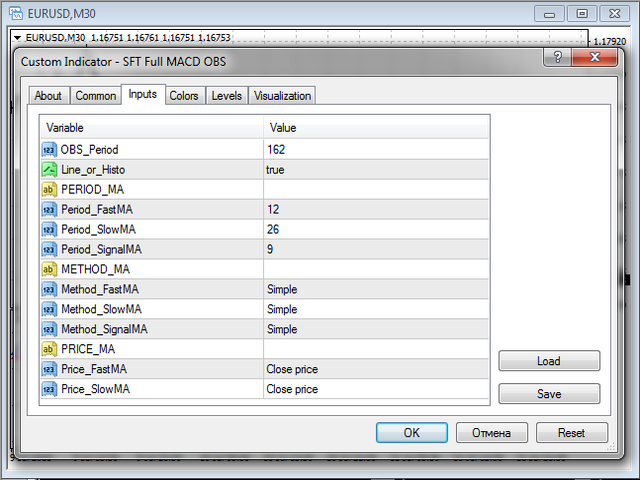Click the dialog help question mark button
640x480 pixels.
[x=557, y=56]
